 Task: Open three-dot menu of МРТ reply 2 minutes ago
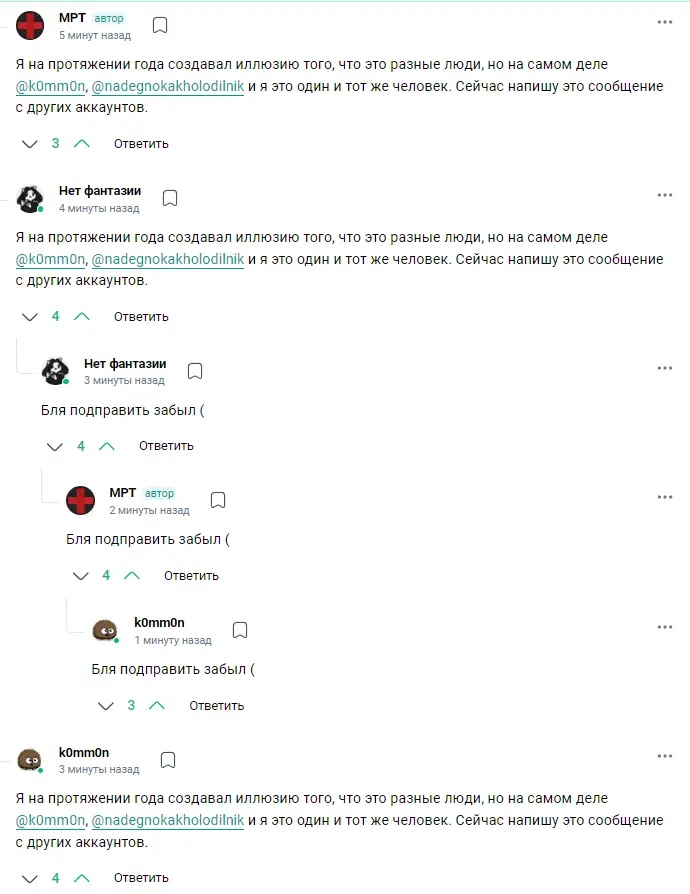tap(665, 497)
